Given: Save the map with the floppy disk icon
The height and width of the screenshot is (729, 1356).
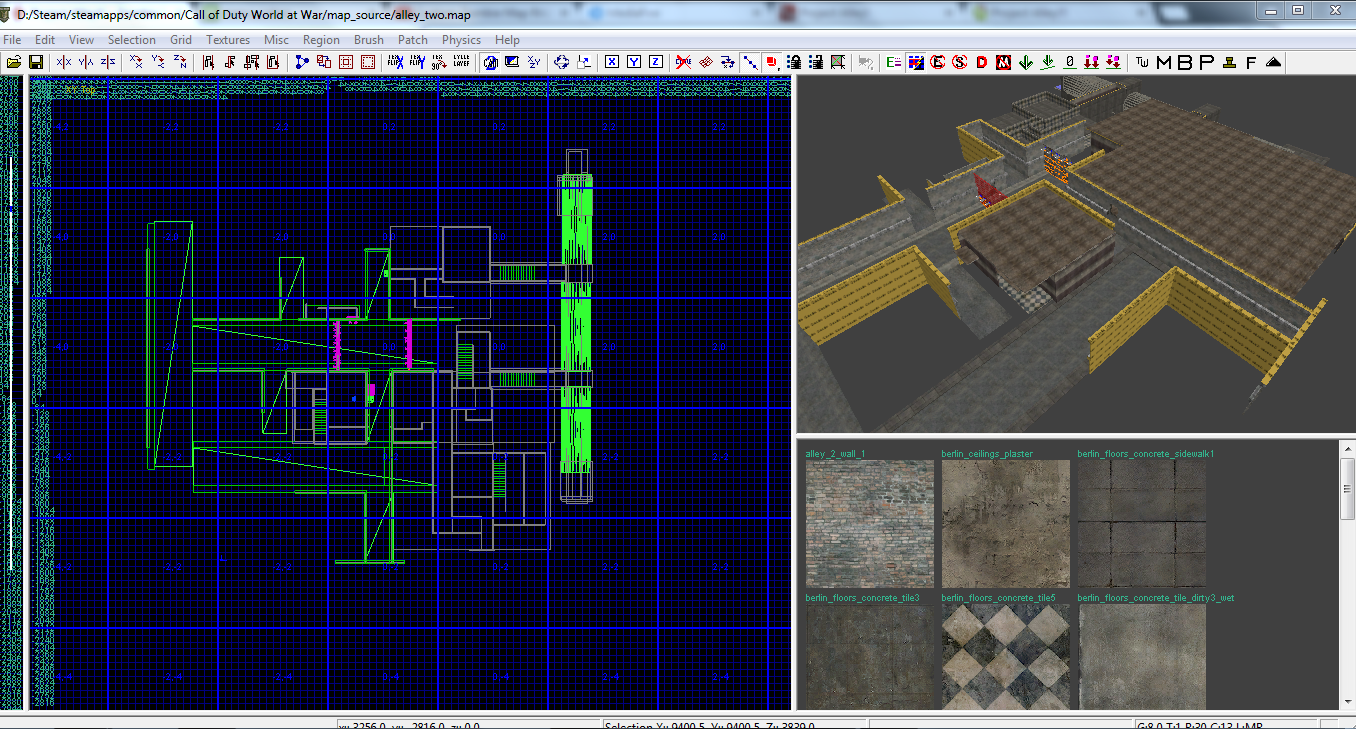Looking at the screenshot, I should click(36, 62).
